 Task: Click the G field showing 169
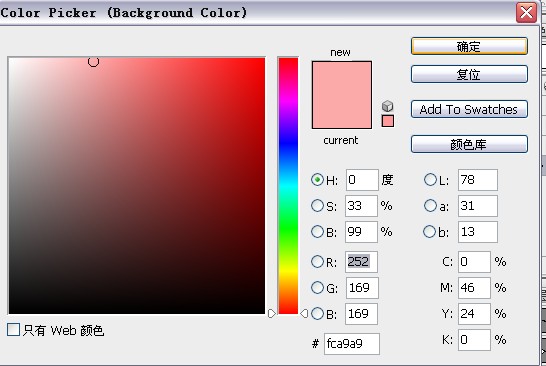pyautogui.click(x=362, y=288)
